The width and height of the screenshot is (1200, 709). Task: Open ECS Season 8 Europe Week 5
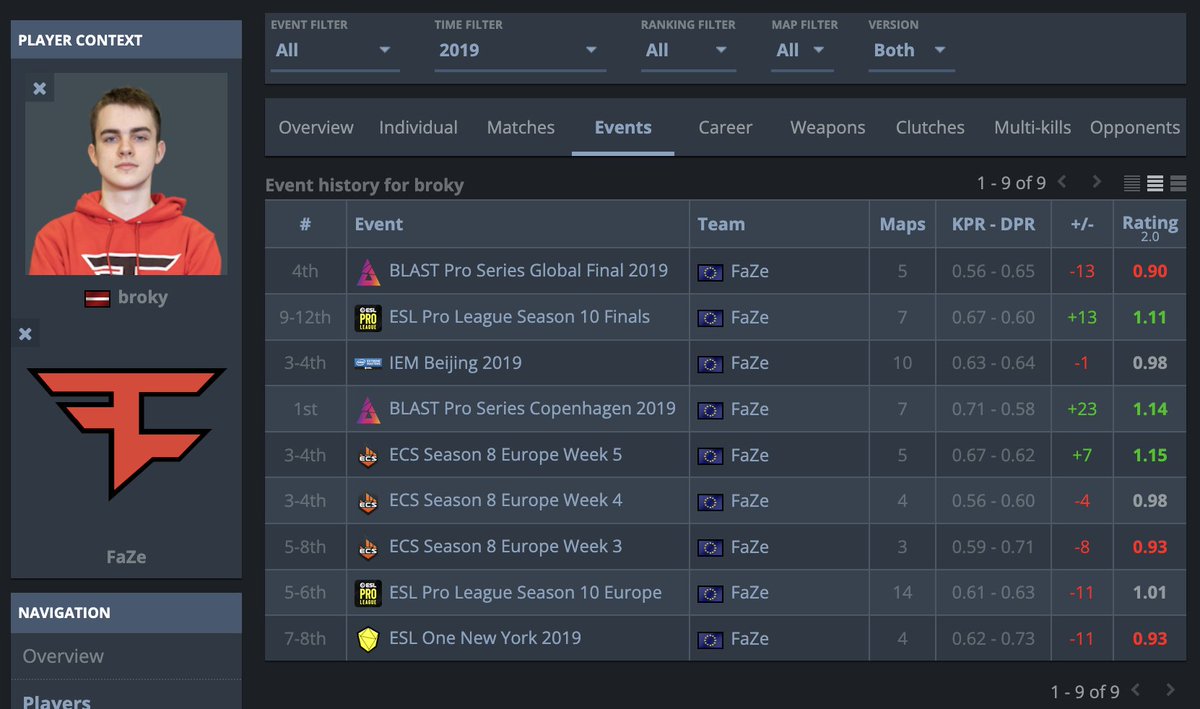(505, 455)
